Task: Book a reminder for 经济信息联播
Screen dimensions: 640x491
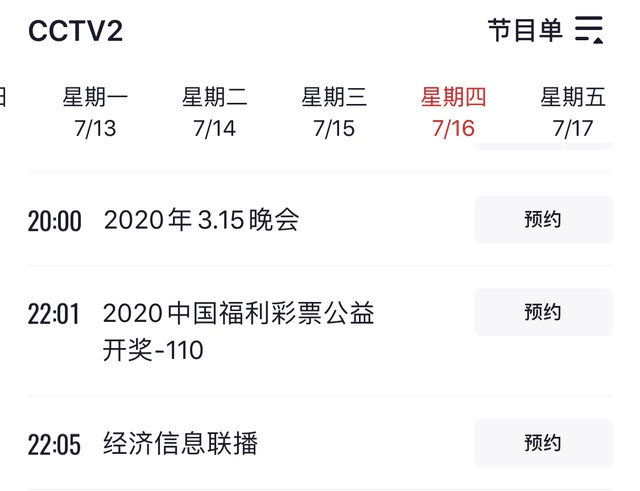Action: click(x=543, y=443)
